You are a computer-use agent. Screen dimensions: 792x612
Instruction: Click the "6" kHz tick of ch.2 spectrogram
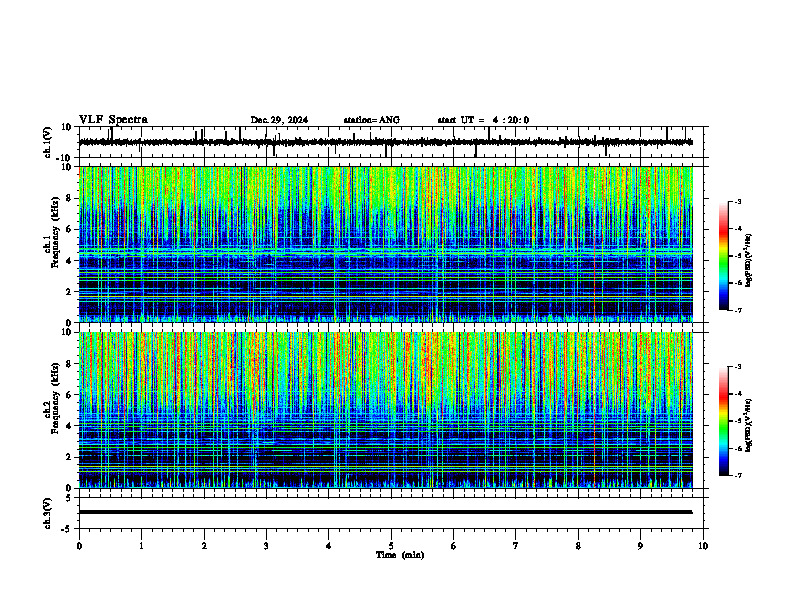pyautogui.click(x=70, y=395)
